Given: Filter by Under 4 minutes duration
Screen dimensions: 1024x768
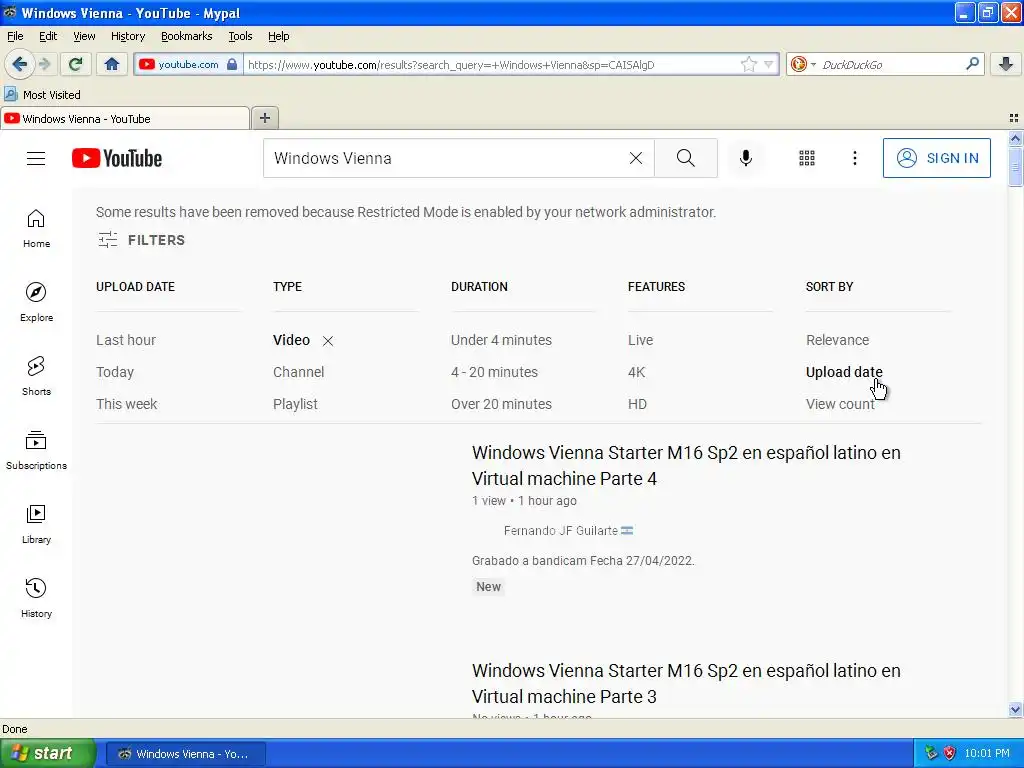Looking at the screenshot, I should tap(501, 340).
